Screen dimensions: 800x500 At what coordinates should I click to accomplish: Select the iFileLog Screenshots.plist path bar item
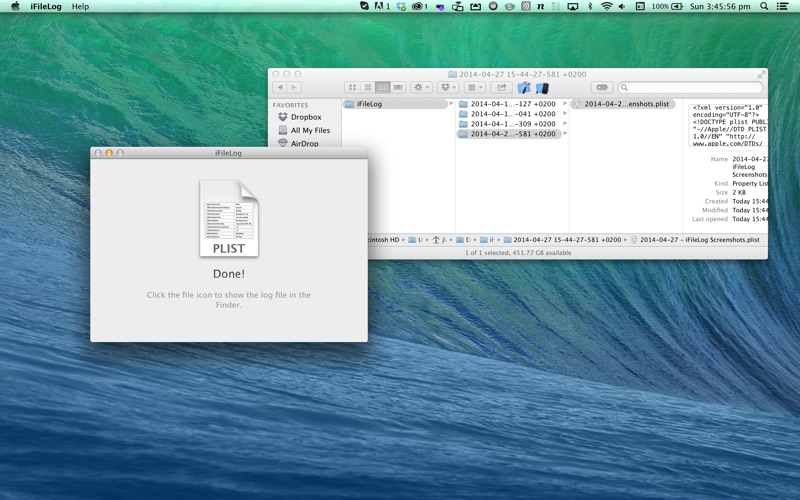[x=699, y=240]
